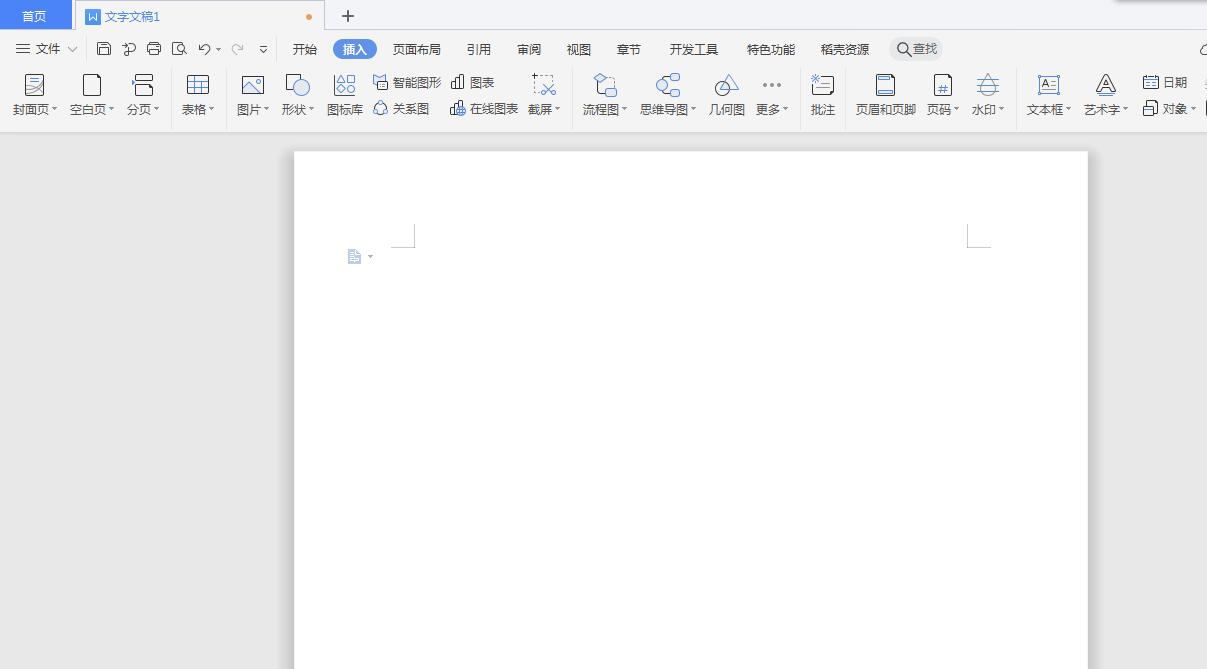Screen dimensions: 1207x669
Task: Expand the Shapes (形状) dropdown
Action: (x=311, y=109)
